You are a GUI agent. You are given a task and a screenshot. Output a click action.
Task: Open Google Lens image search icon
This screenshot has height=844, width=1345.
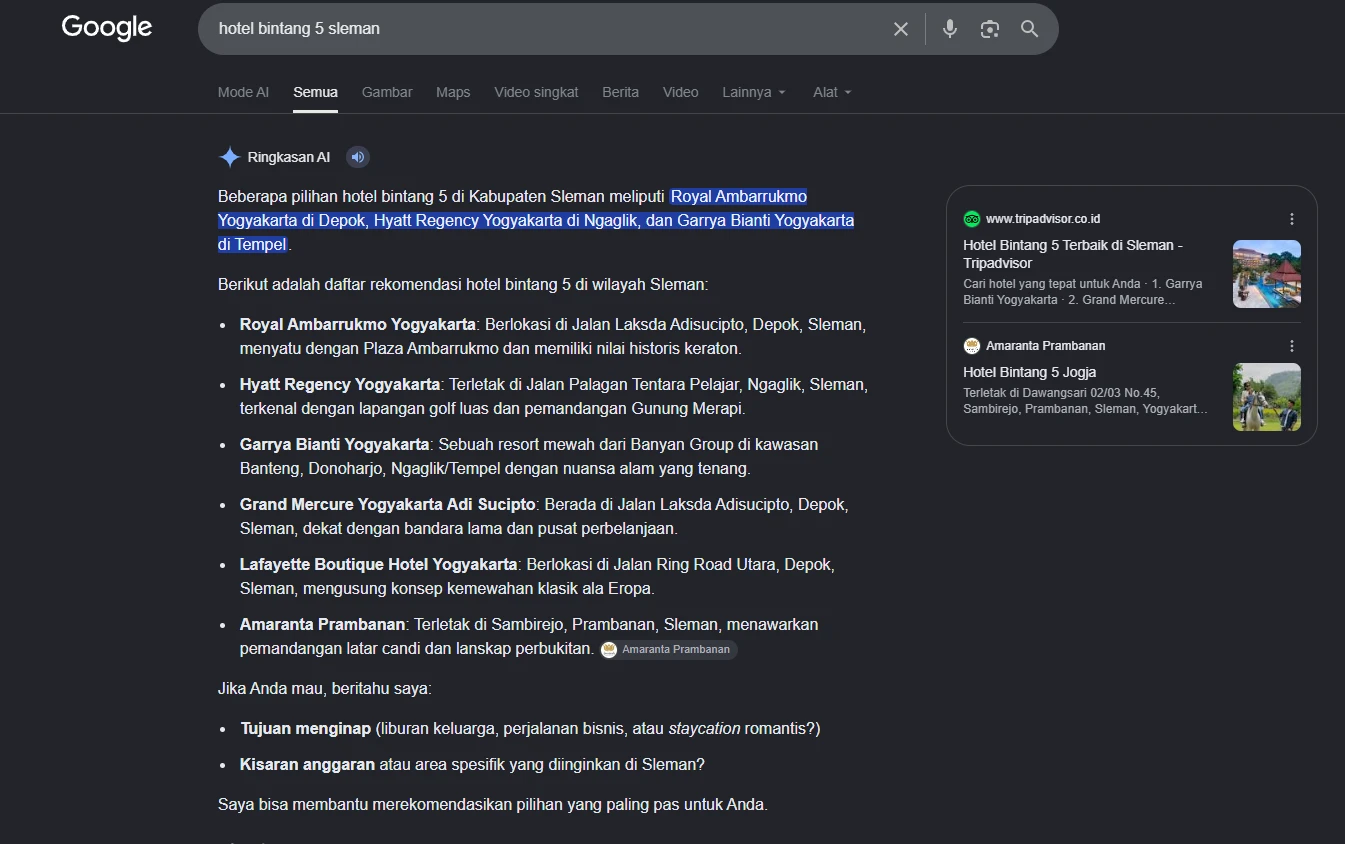pos(990,29)
